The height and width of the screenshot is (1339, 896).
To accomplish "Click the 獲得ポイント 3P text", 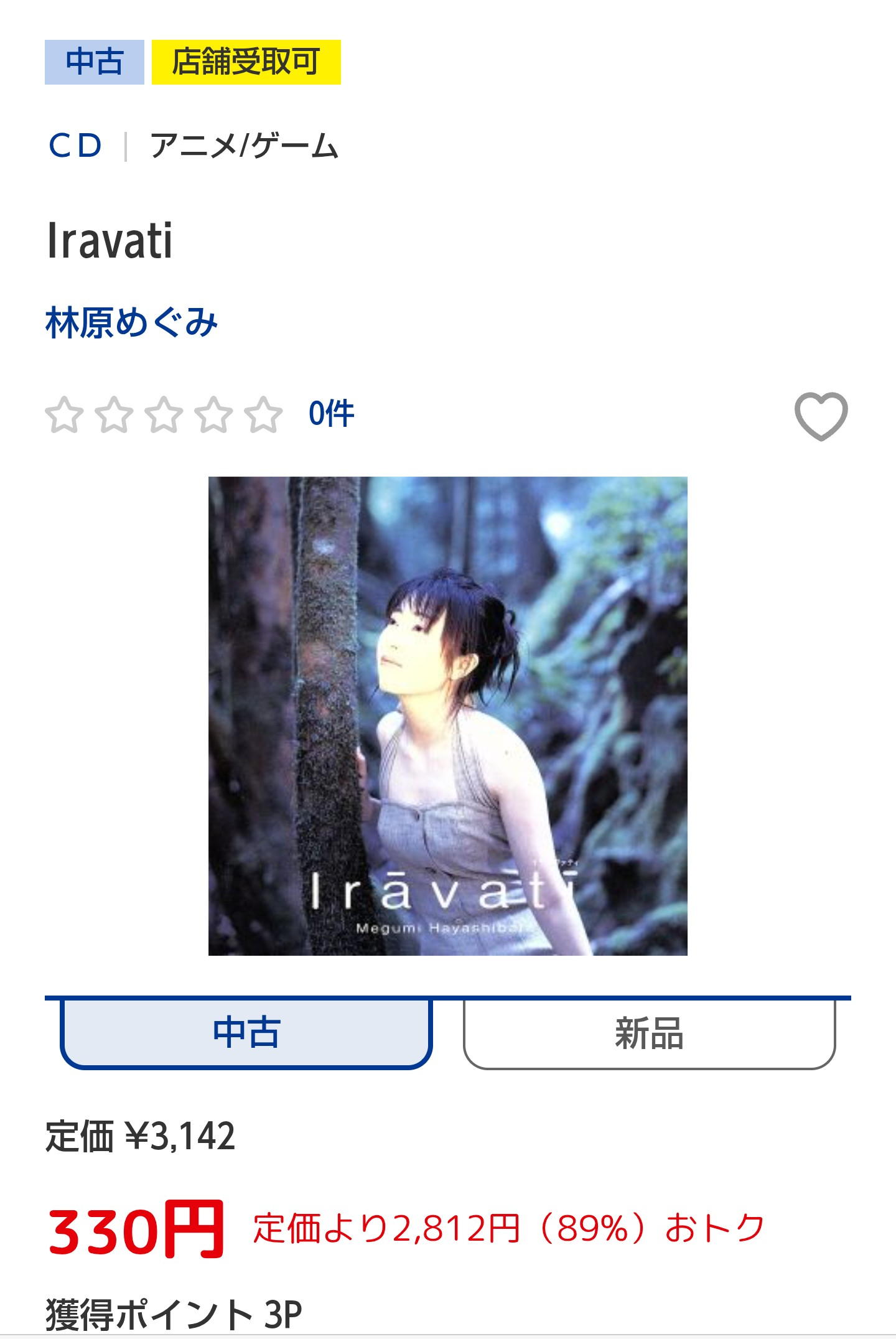I will (174, 1314).
